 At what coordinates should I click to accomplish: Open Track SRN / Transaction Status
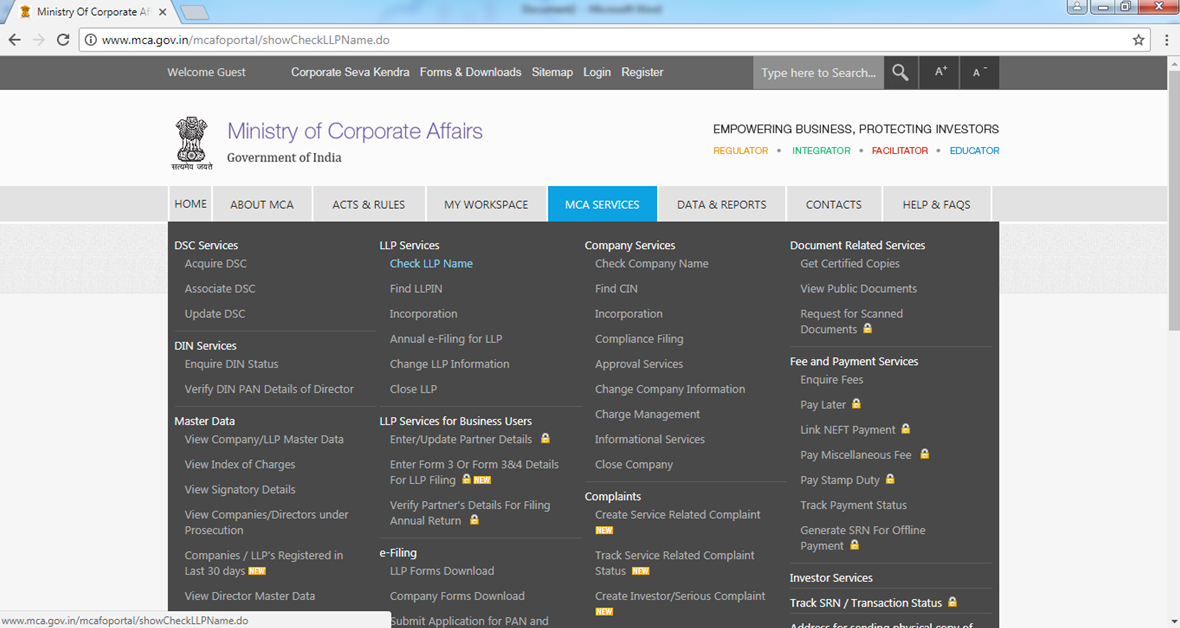(865, 603)
